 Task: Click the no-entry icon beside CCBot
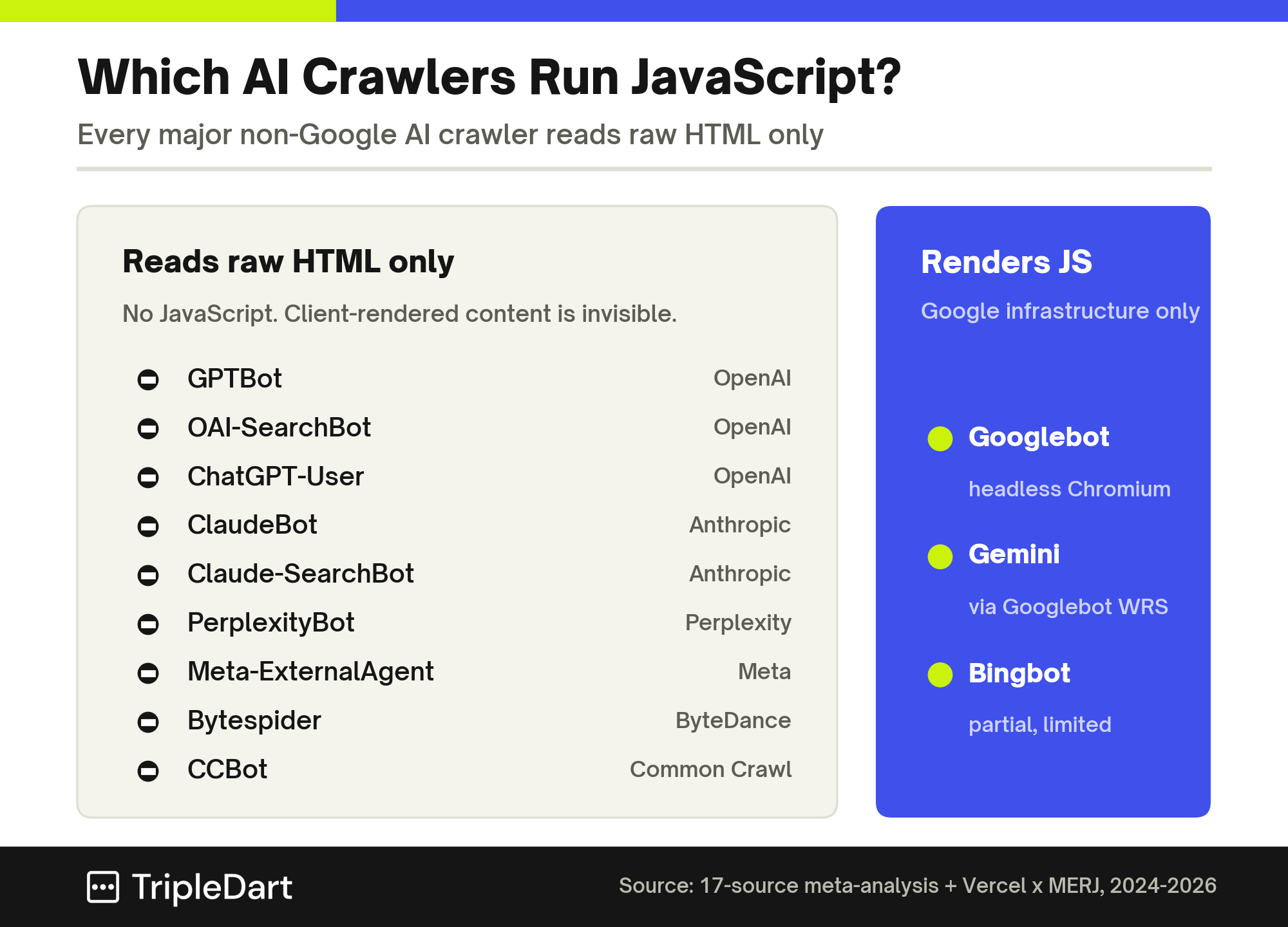pos(148,771)
